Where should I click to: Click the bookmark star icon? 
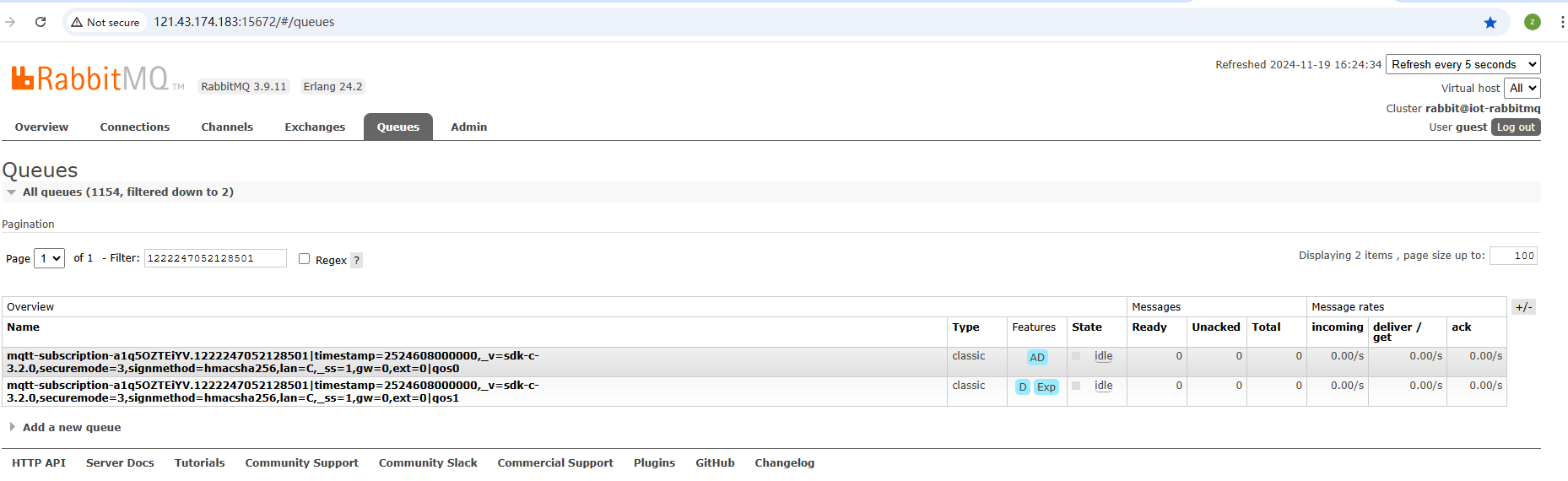(1490, 22)
